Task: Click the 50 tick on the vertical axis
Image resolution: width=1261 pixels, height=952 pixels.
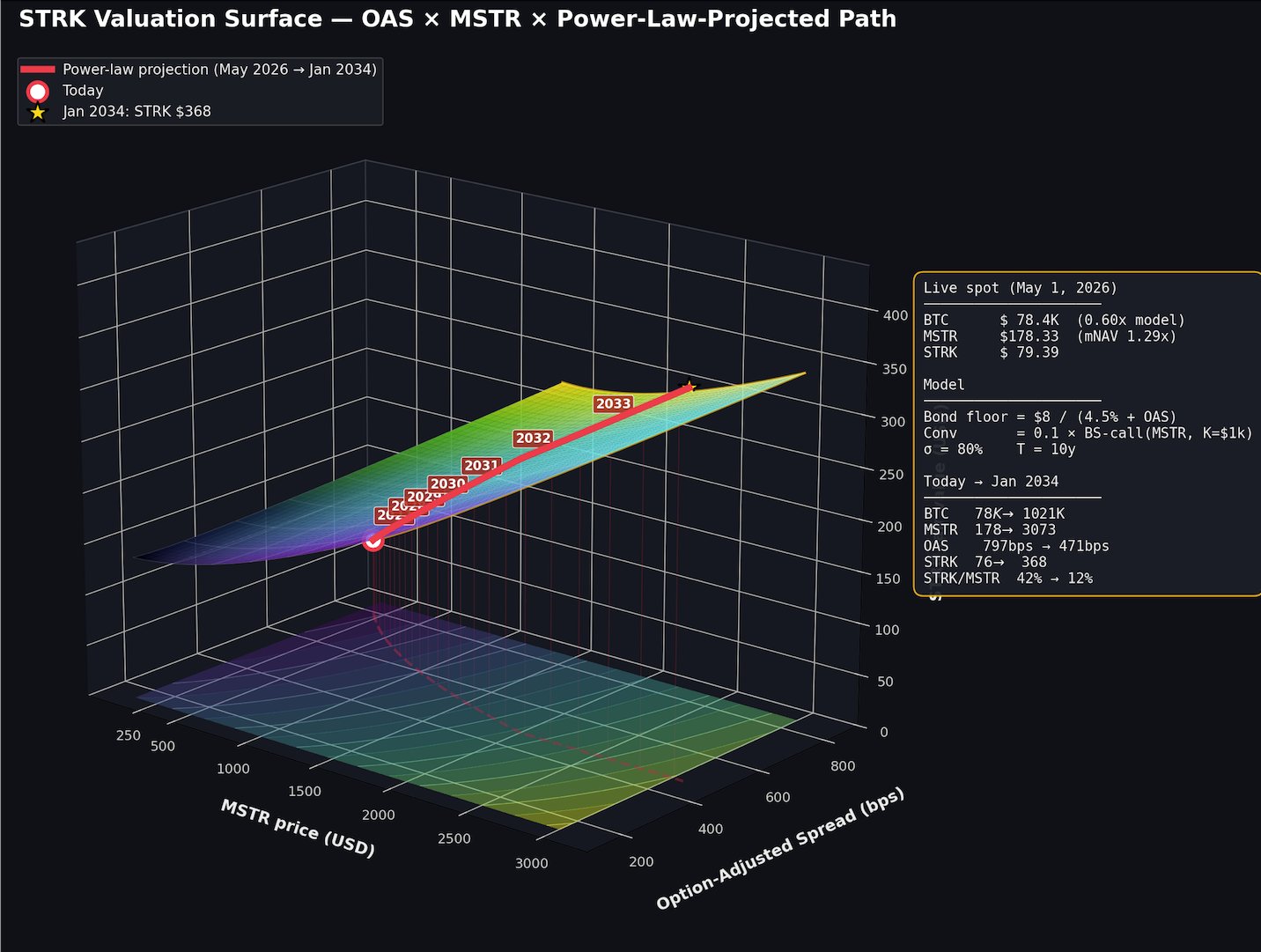Action: tap(885, 682)
